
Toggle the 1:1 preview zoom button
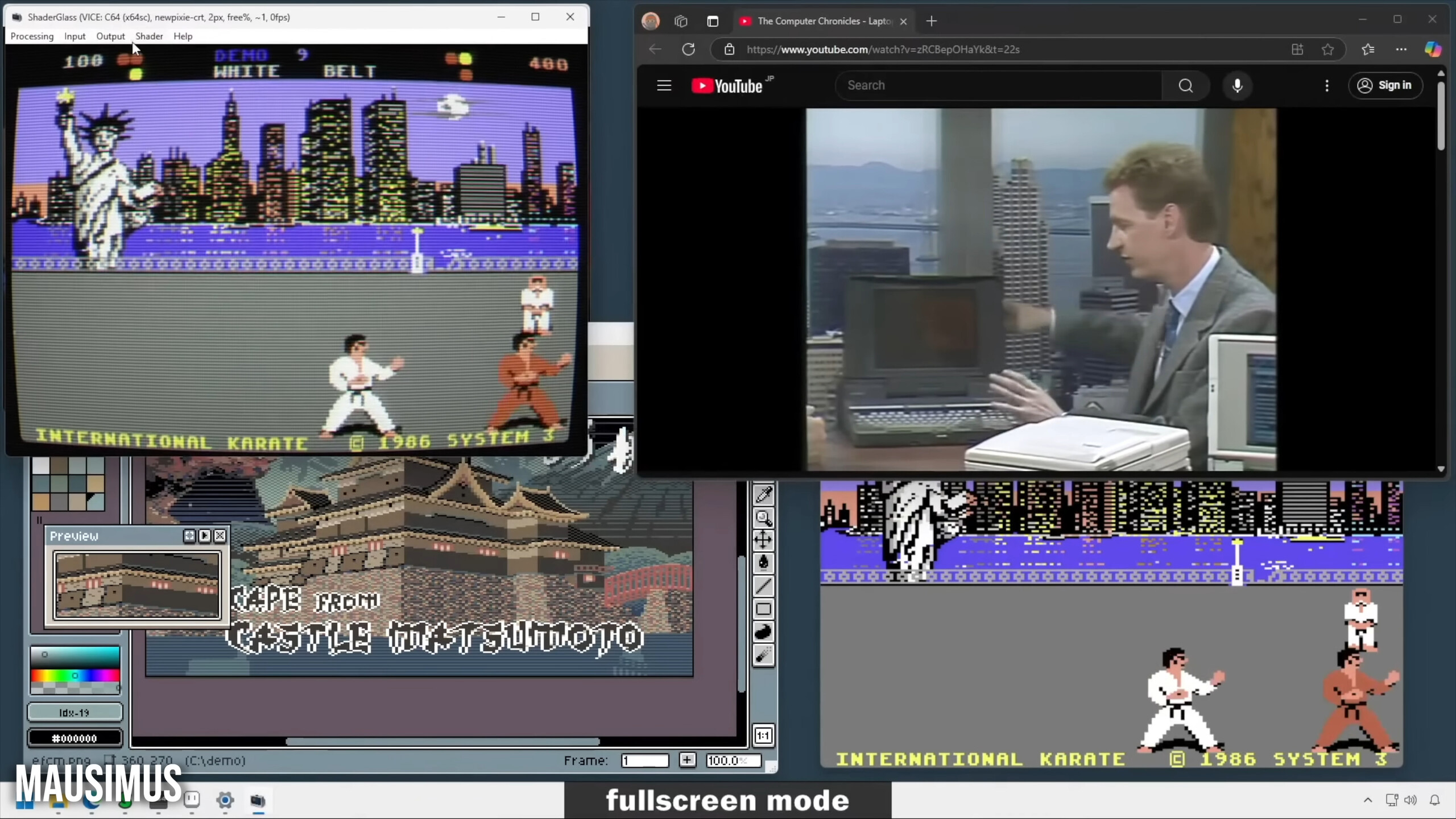click(x=763, y=735)
